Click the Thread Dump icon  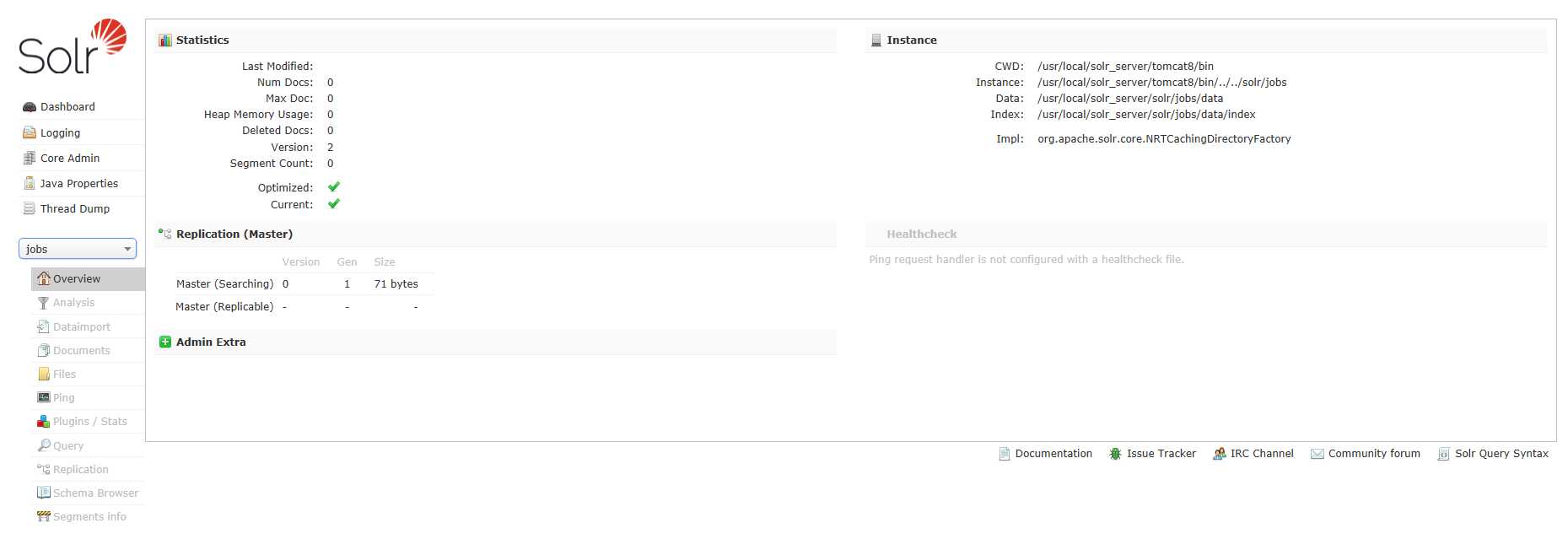click(x=30, y=208)
